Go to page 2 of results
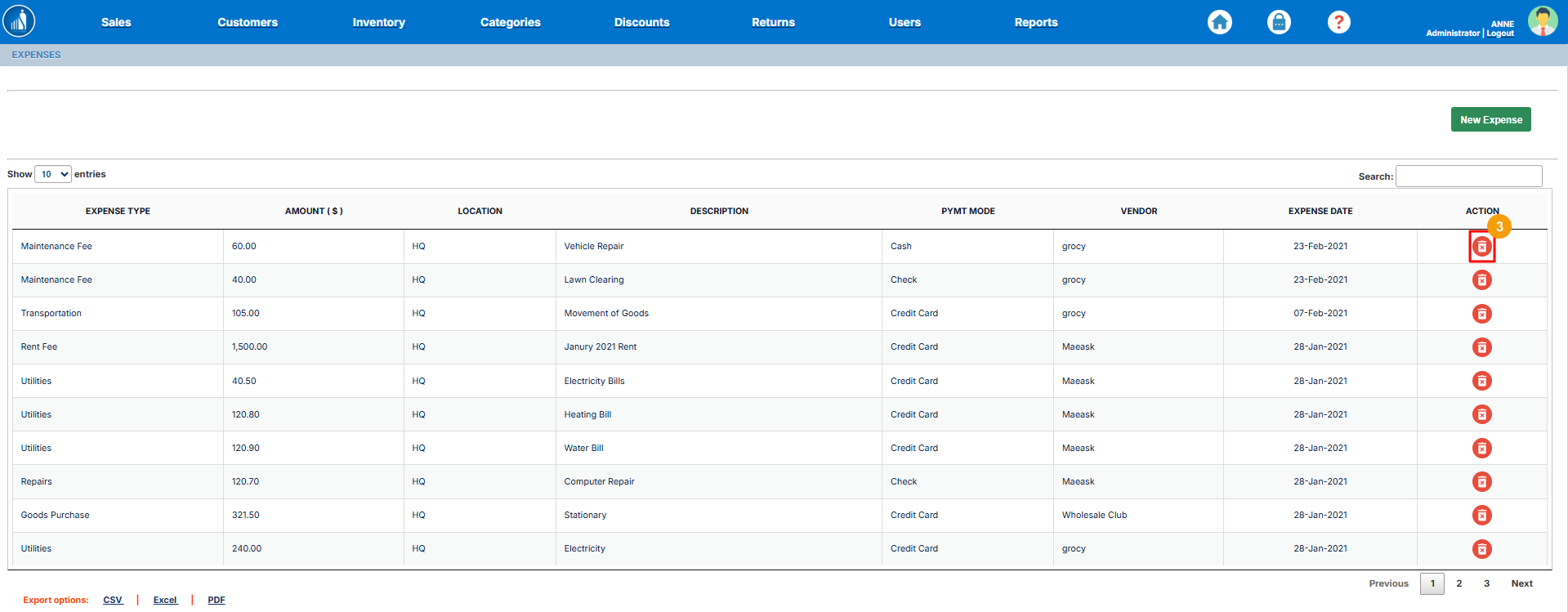1568x612 pixels. pyautogui.click(x=1459, y=583)
